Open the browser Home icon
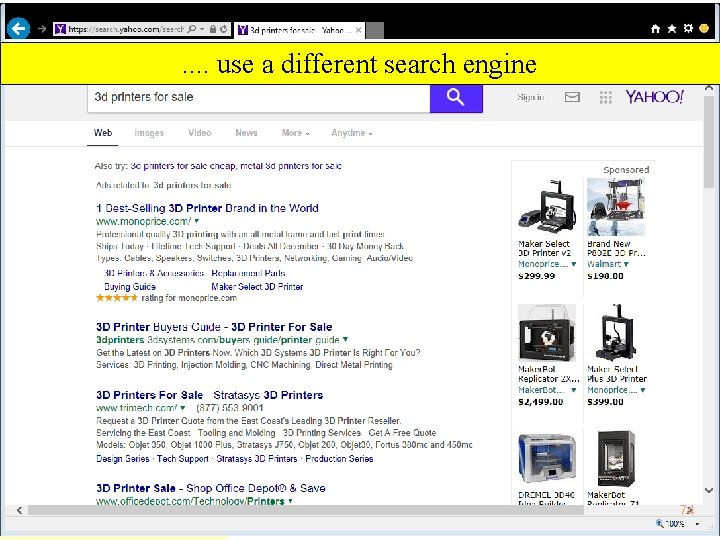This screenshot has width=720, height=540. point(655,29)
